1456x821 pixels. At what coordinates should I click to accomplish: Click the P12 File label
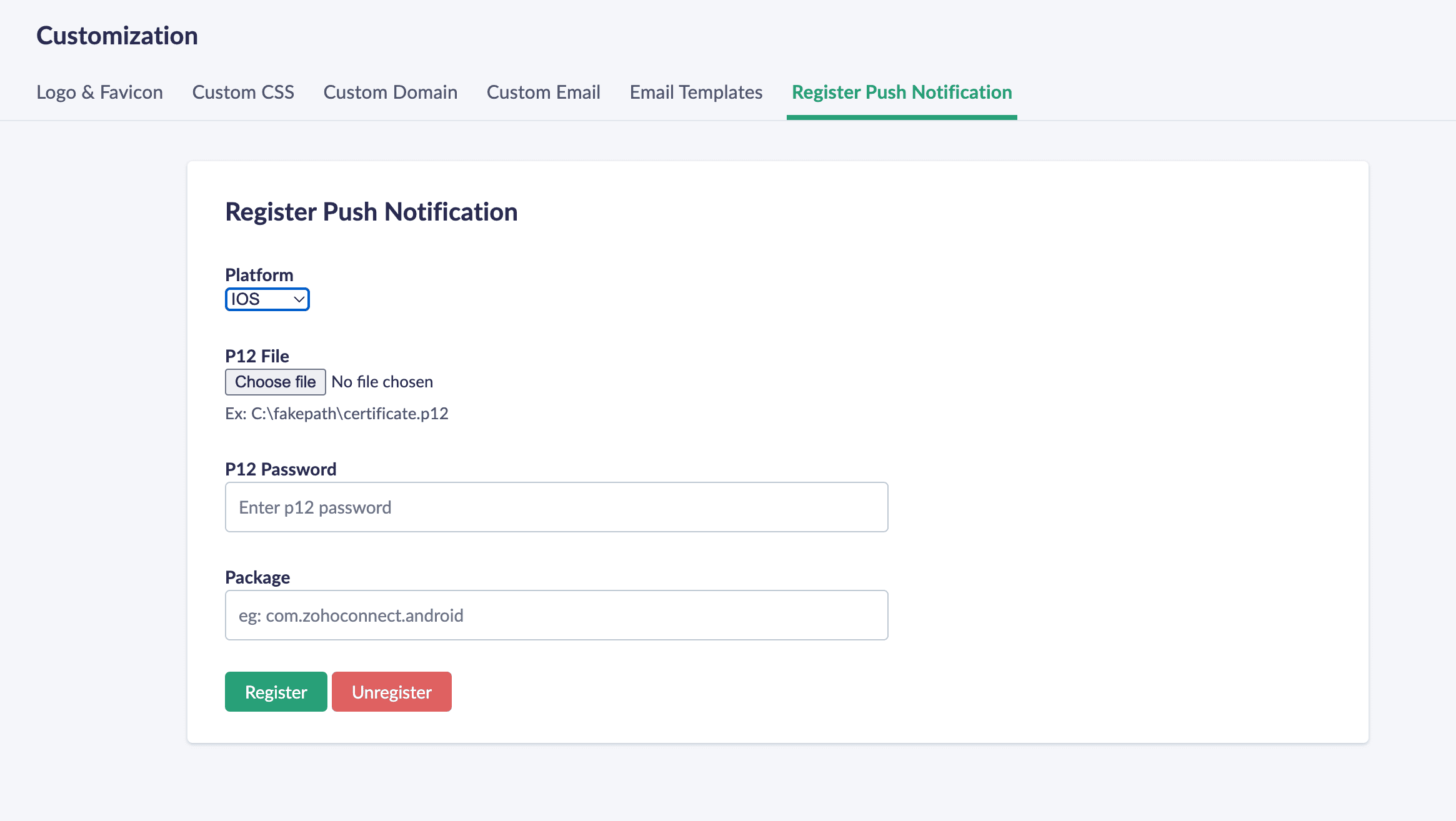pos(257,356)
